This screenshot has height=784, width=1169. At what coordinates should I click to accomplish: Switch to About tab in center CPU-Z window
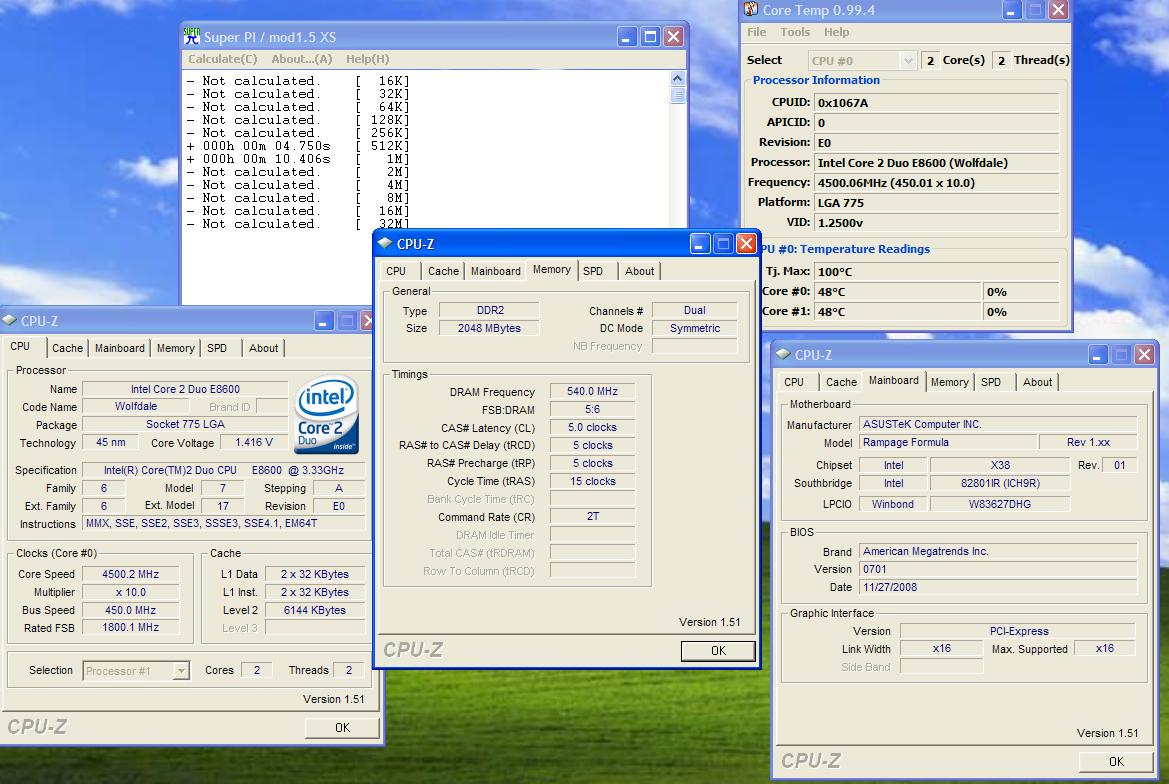tap(639, 271)
